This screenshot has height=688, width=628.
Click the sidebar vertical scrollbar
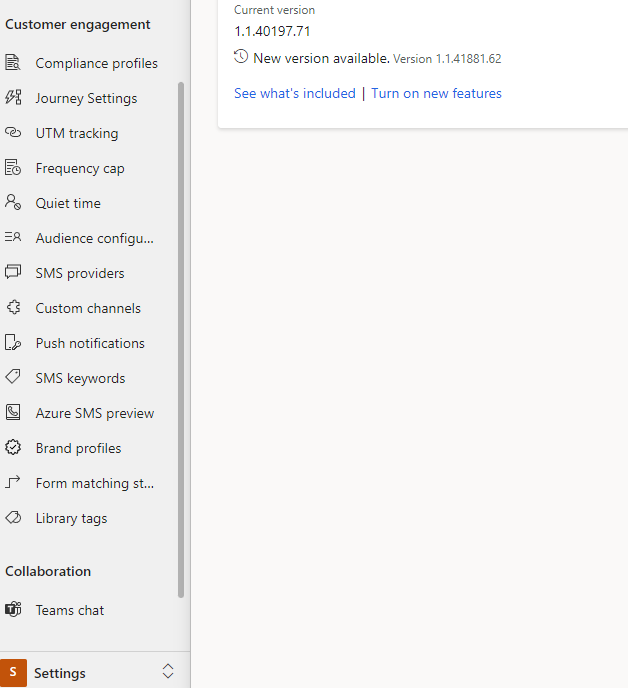[x=181, y=340]
